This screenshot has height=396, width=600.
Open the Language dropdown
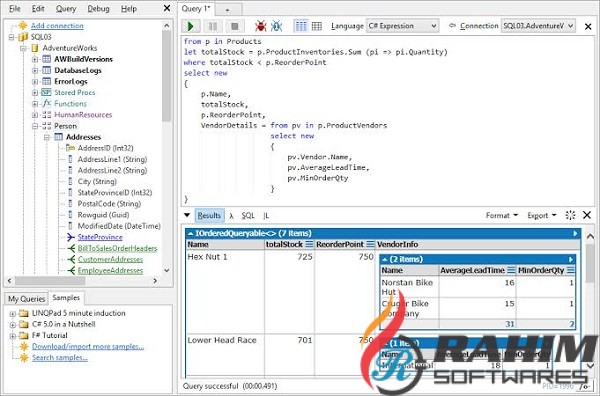tap(402, 26)
